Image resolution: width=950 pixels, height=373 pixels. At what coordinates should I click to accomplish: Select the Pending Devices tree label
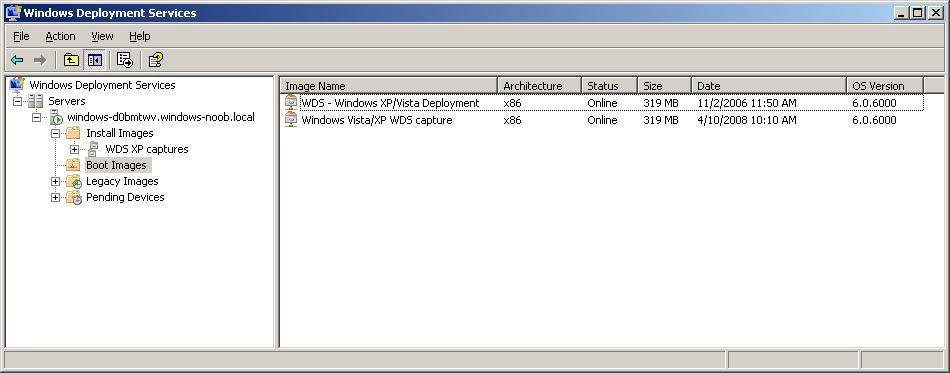[x=125, y=197]
